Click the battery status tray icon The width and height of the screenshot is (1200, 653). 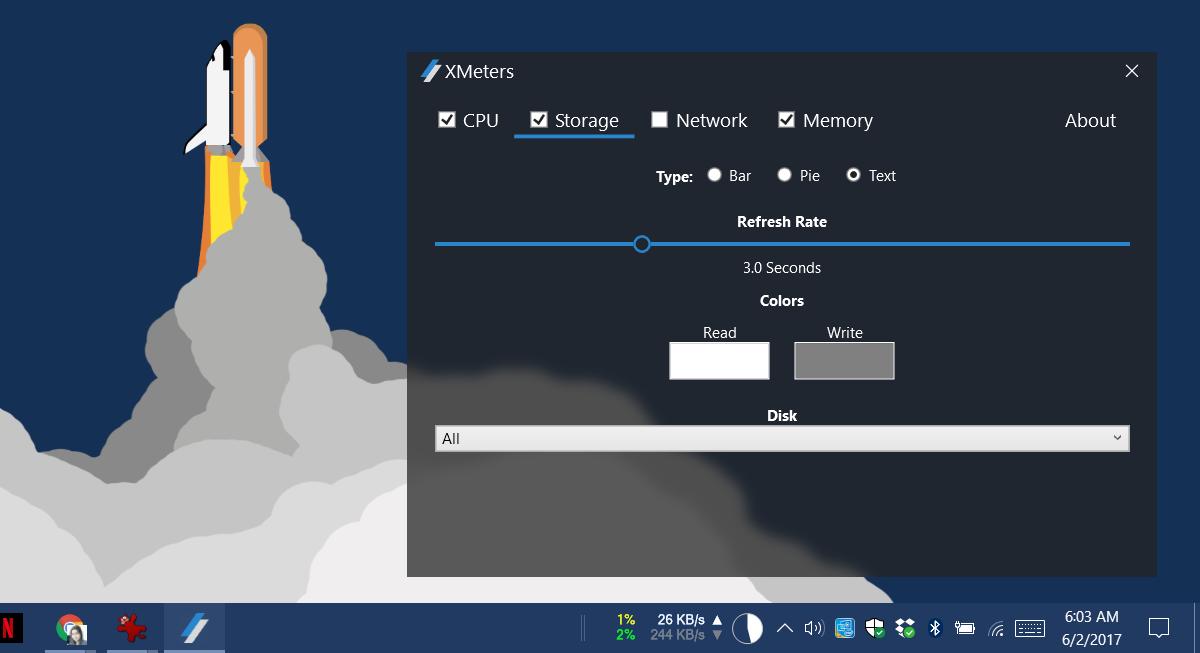pos(965,628)
